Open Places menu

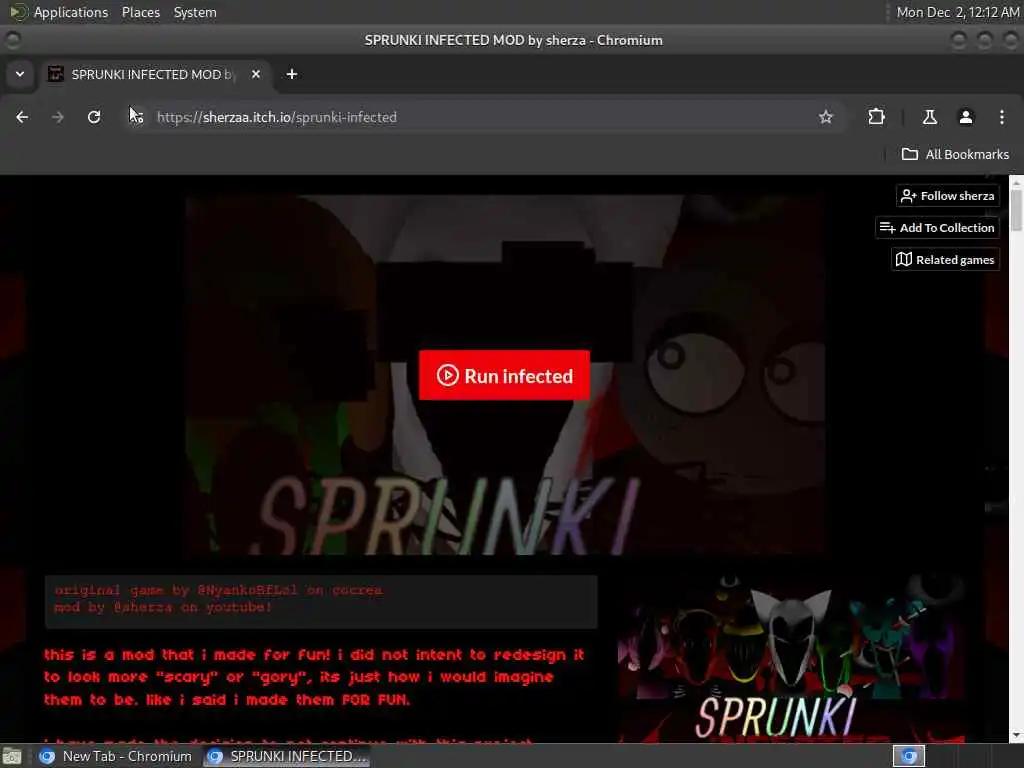pos(140,12)
